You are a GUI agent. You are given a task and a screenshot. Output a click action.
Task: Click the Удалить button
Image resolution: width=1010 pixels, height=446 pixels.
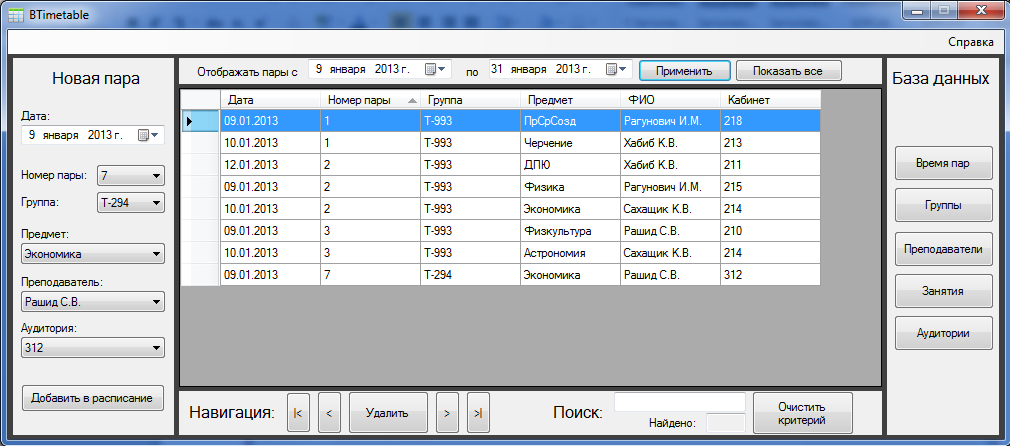388,413
